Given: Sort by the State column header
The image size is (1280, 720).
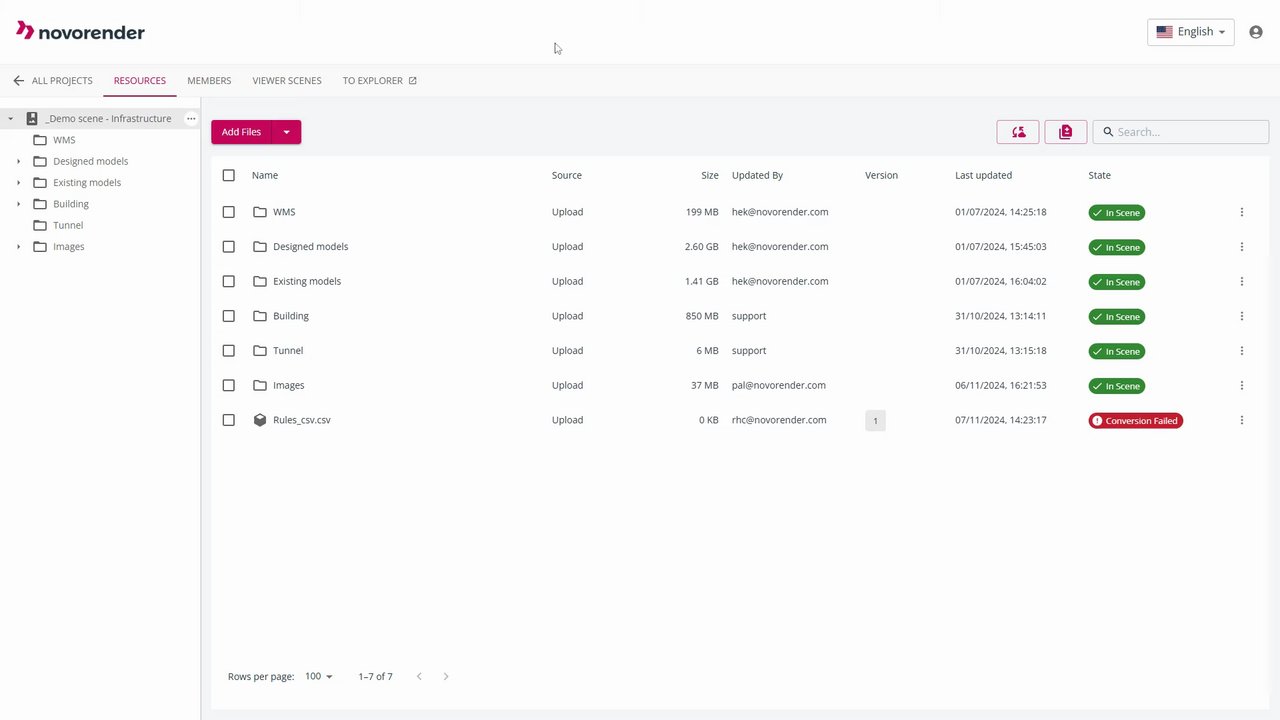Looking at the screenshot, I should click(1100, 175).
